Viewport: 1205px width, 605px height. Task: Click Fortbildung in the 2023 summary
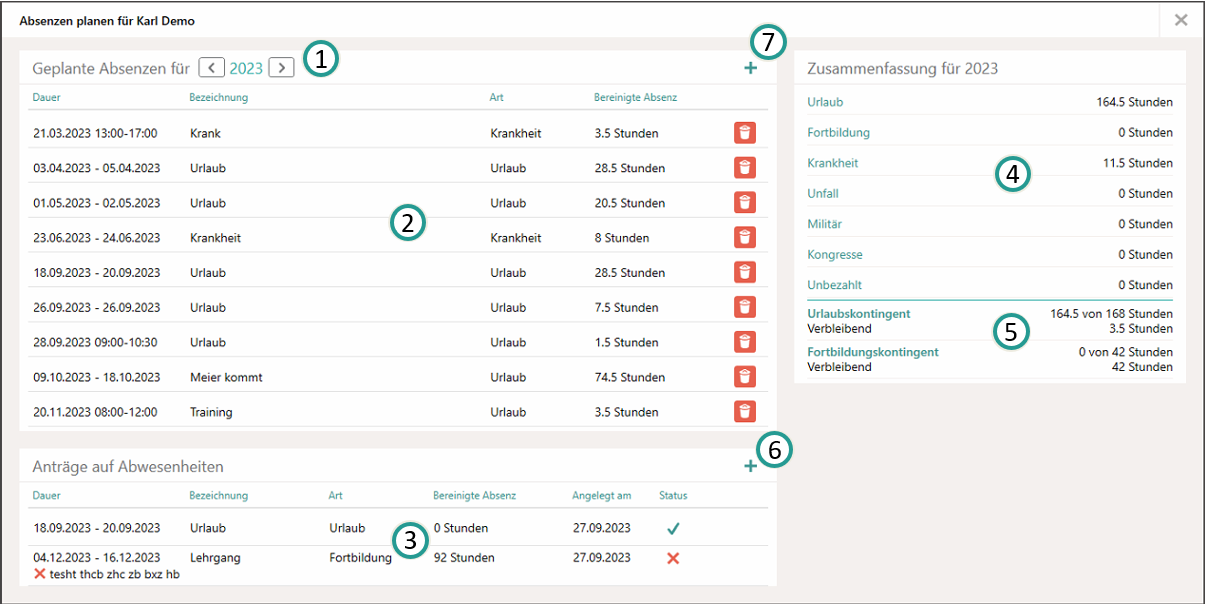pos(838,132)
